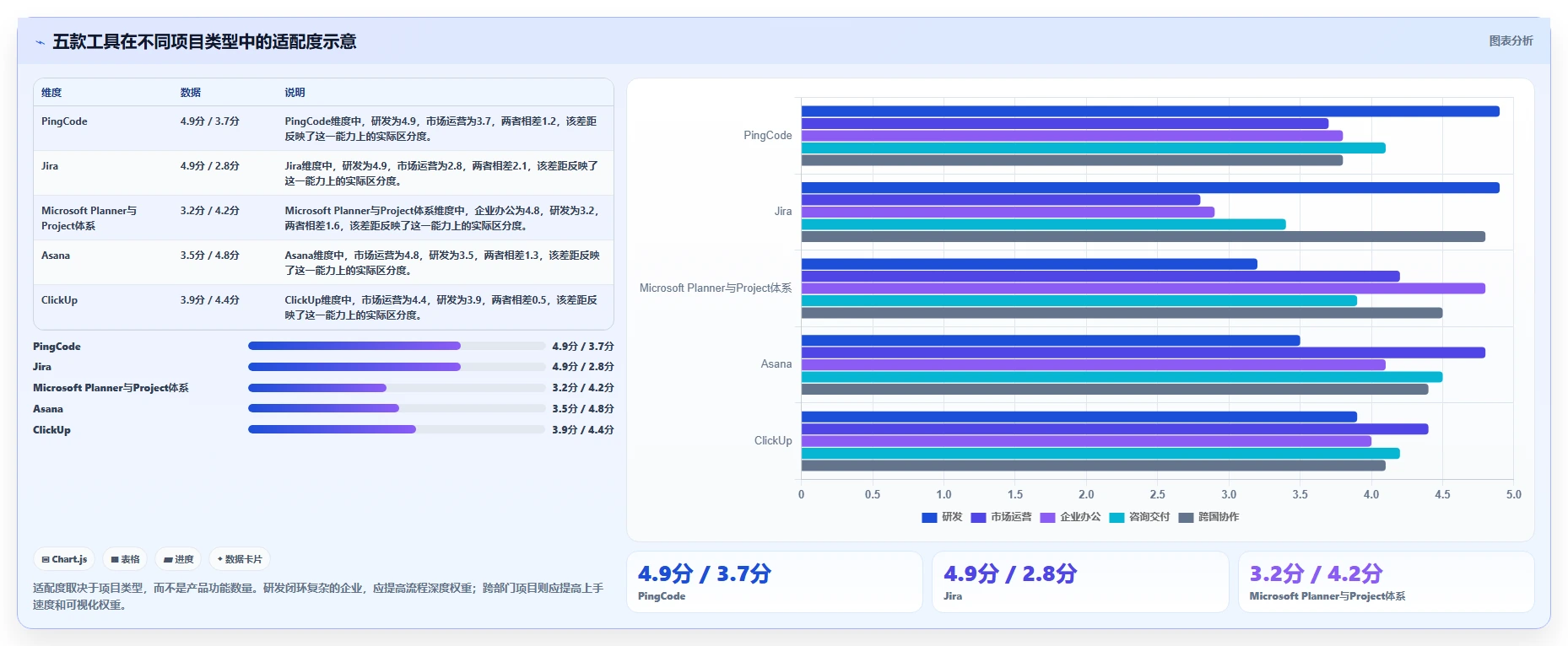Click the 数据卡片 tag
The width and height of the screenshot is (1568, 646).
[x=240, y=559]
